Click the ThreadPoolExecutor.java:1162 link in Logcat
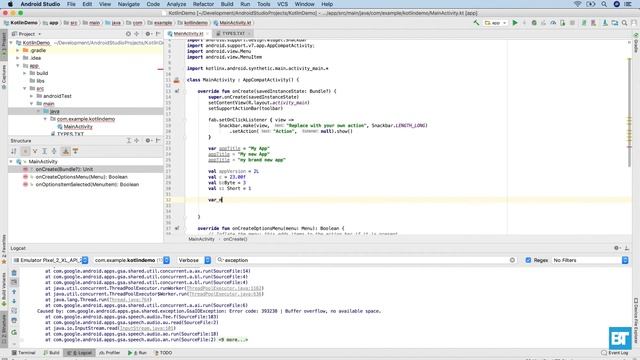The height and width of the screenshot is (360, 640). (224, 288)
